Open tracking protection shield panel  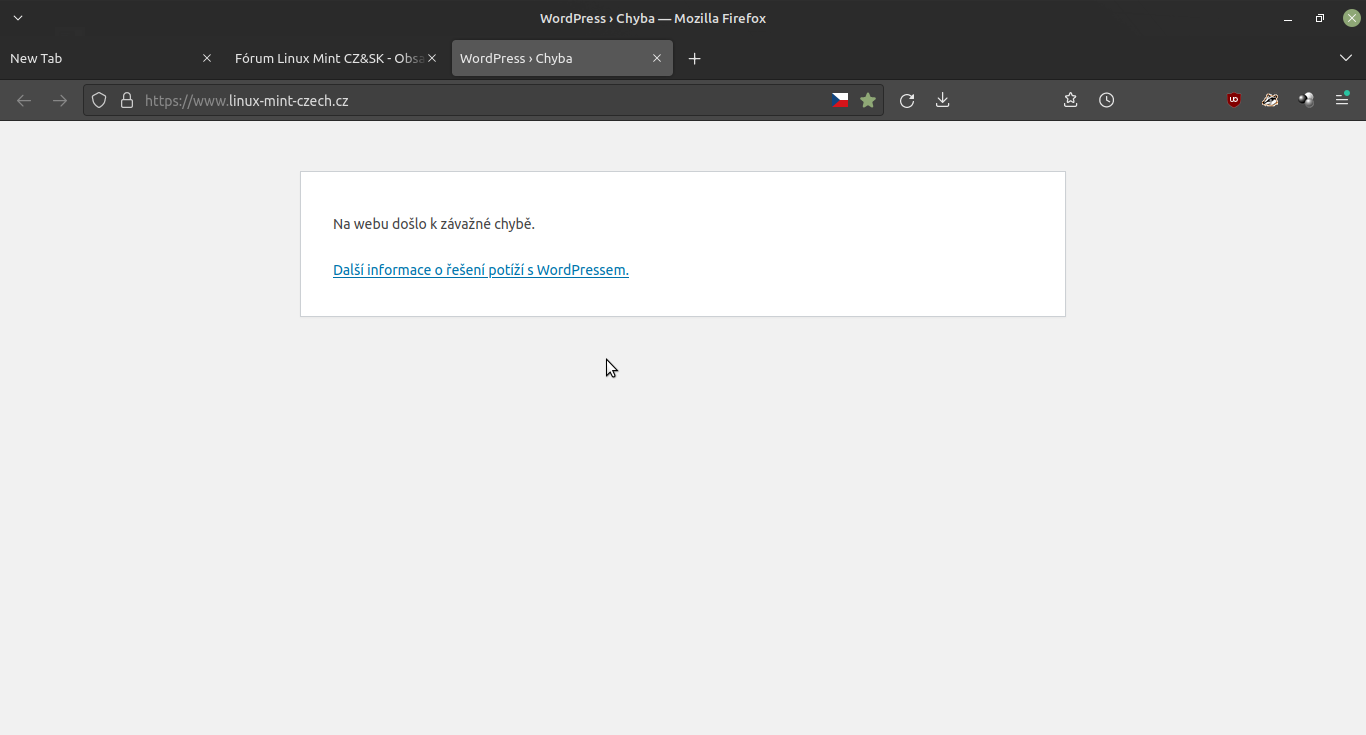click(99, 100)
